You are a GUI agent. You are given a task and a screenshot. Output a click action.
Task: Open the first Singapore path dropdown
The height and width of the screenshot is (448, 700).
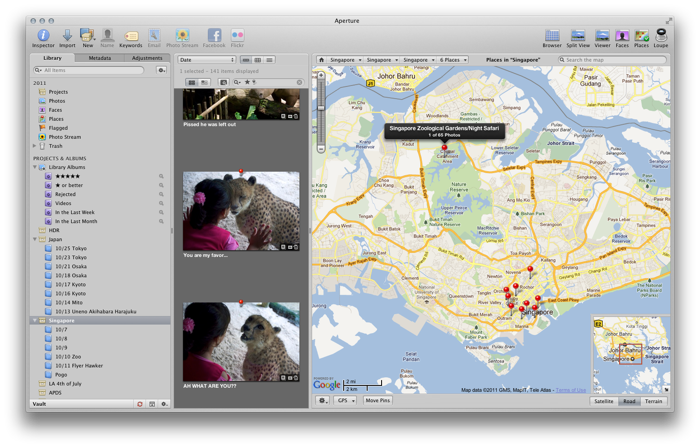[346, 60]
